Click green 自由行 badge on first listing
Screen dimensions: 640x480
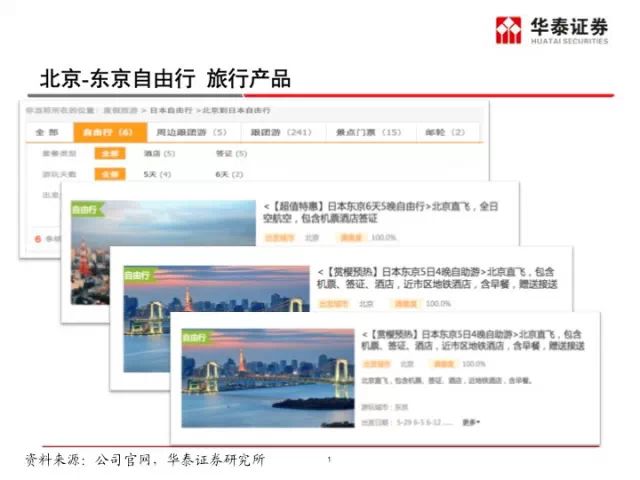tap(86, 211)
